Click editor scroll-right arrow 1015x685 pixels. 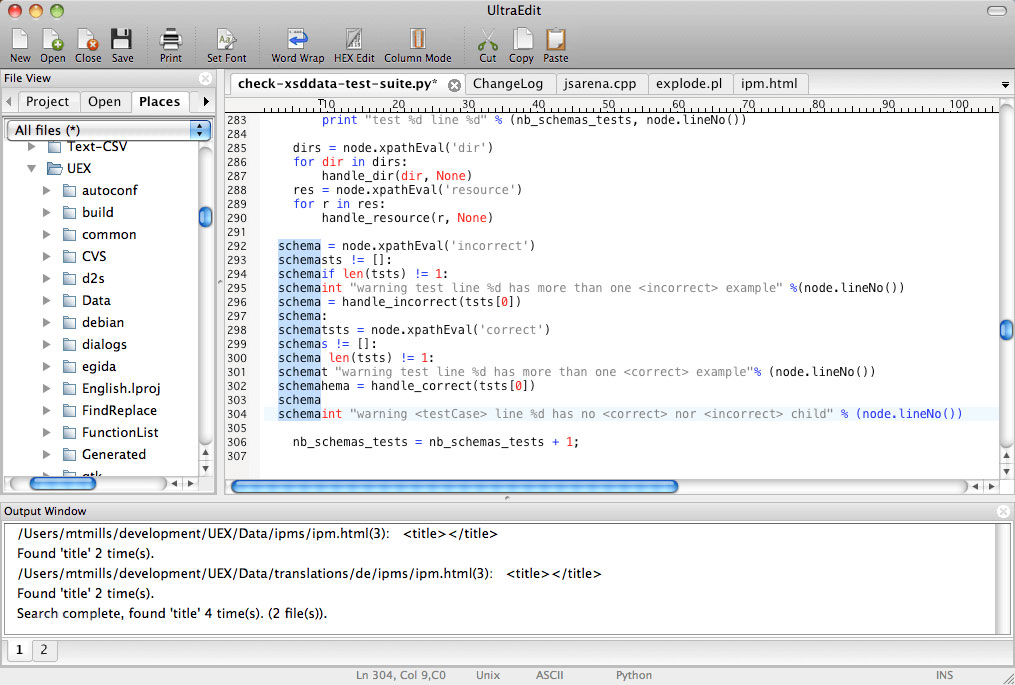coord(991,486)
